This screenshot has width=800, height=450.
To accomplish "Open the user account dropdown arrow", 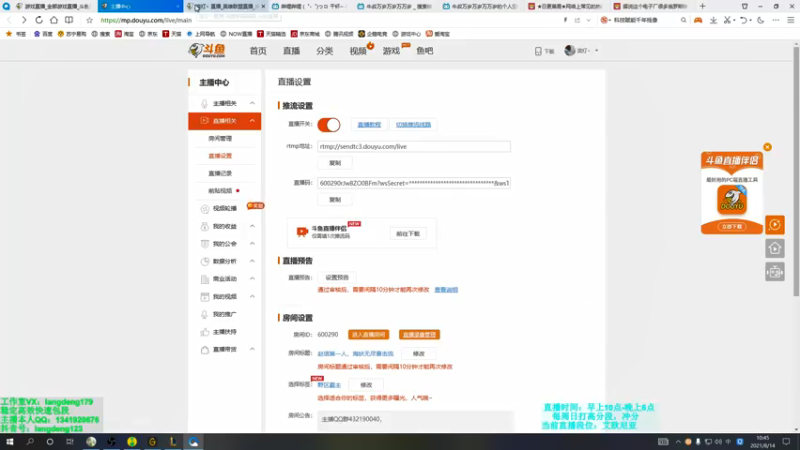I will (596, 51).
